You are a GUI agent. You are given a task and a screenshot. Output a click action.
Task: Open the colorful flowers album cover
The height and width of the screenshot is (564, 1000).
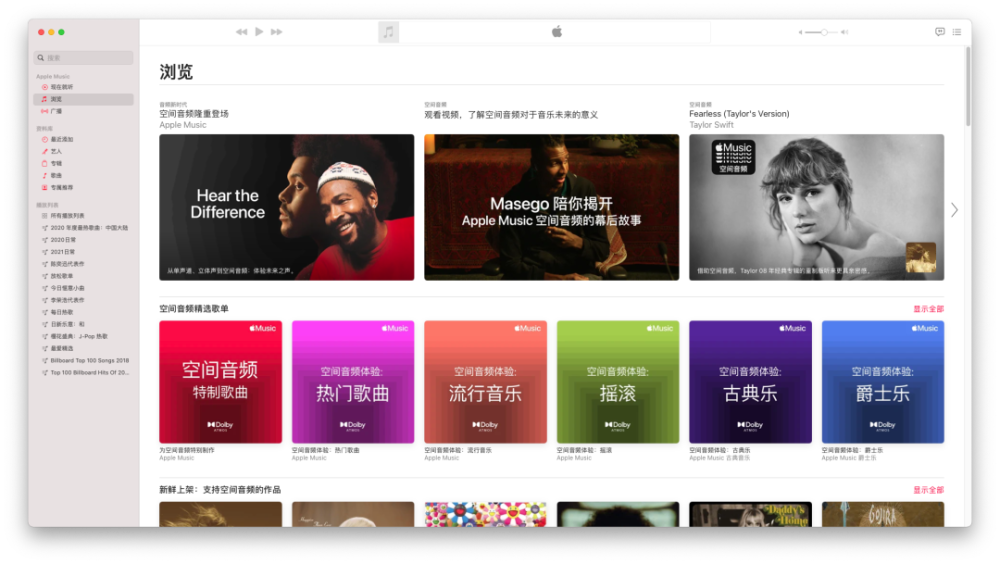[485, 514]
